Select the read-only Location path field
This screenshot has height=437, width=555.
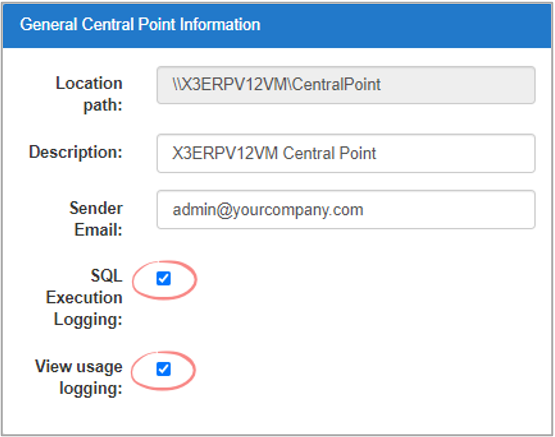click(346, 85)
